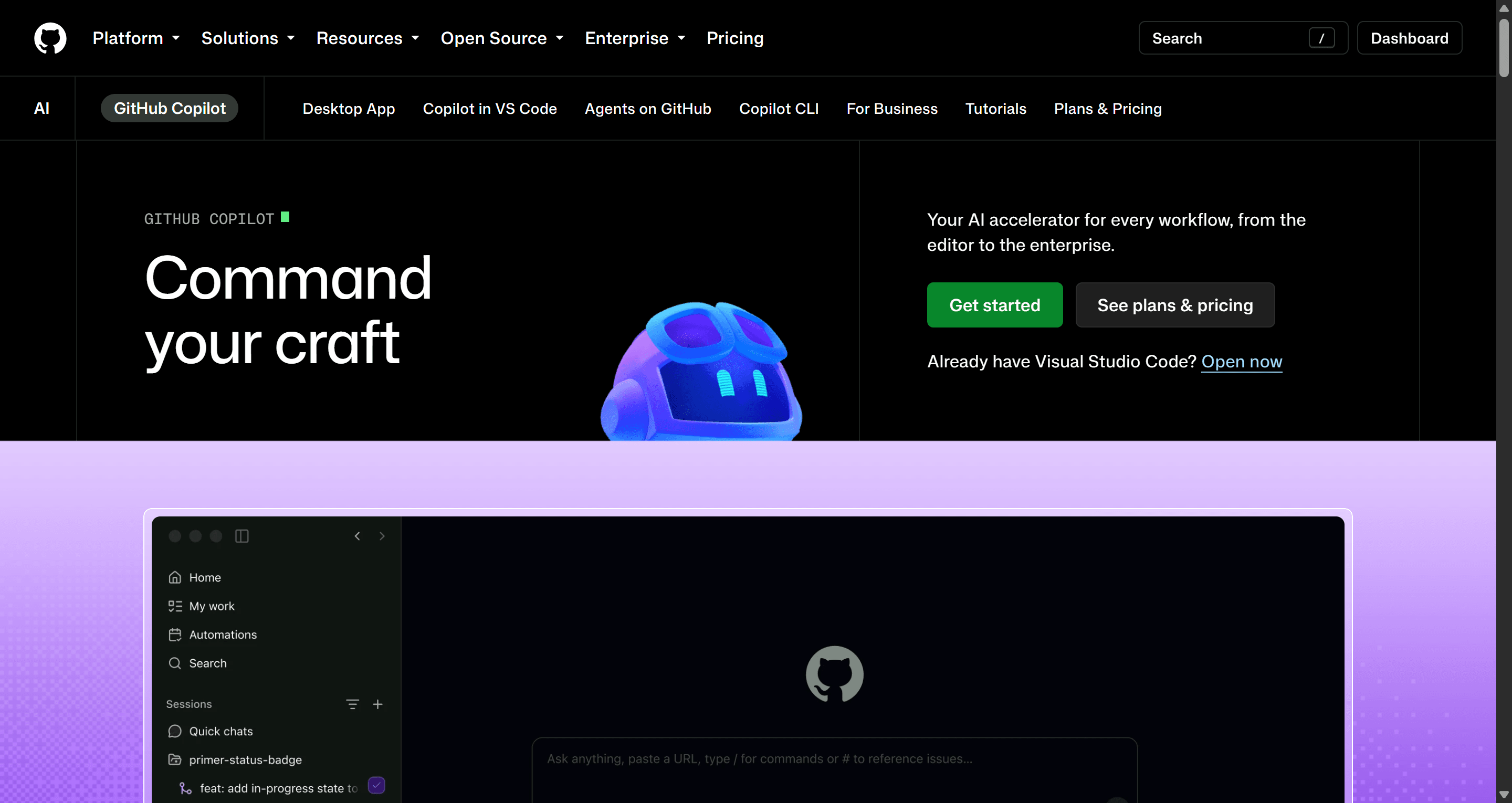Click the GITHUB COPILOT eyebrow text

[x=209, y=219]
